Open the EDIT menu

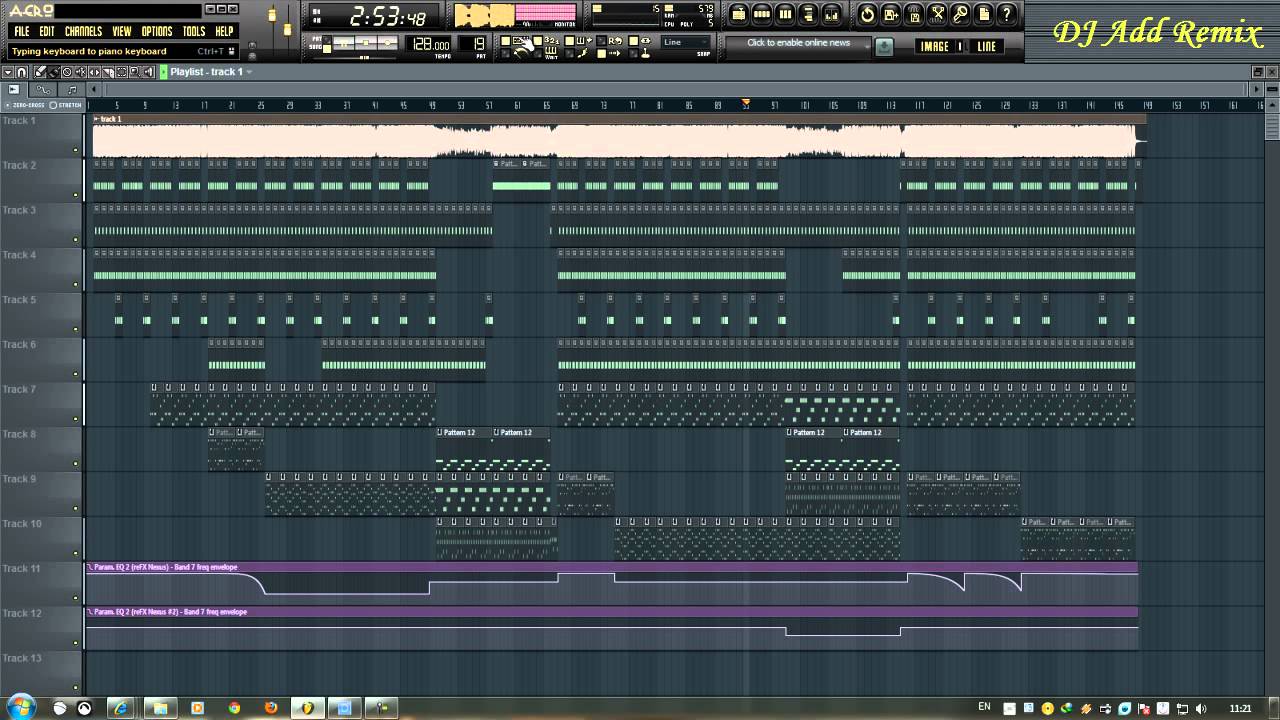click(47, 31)
